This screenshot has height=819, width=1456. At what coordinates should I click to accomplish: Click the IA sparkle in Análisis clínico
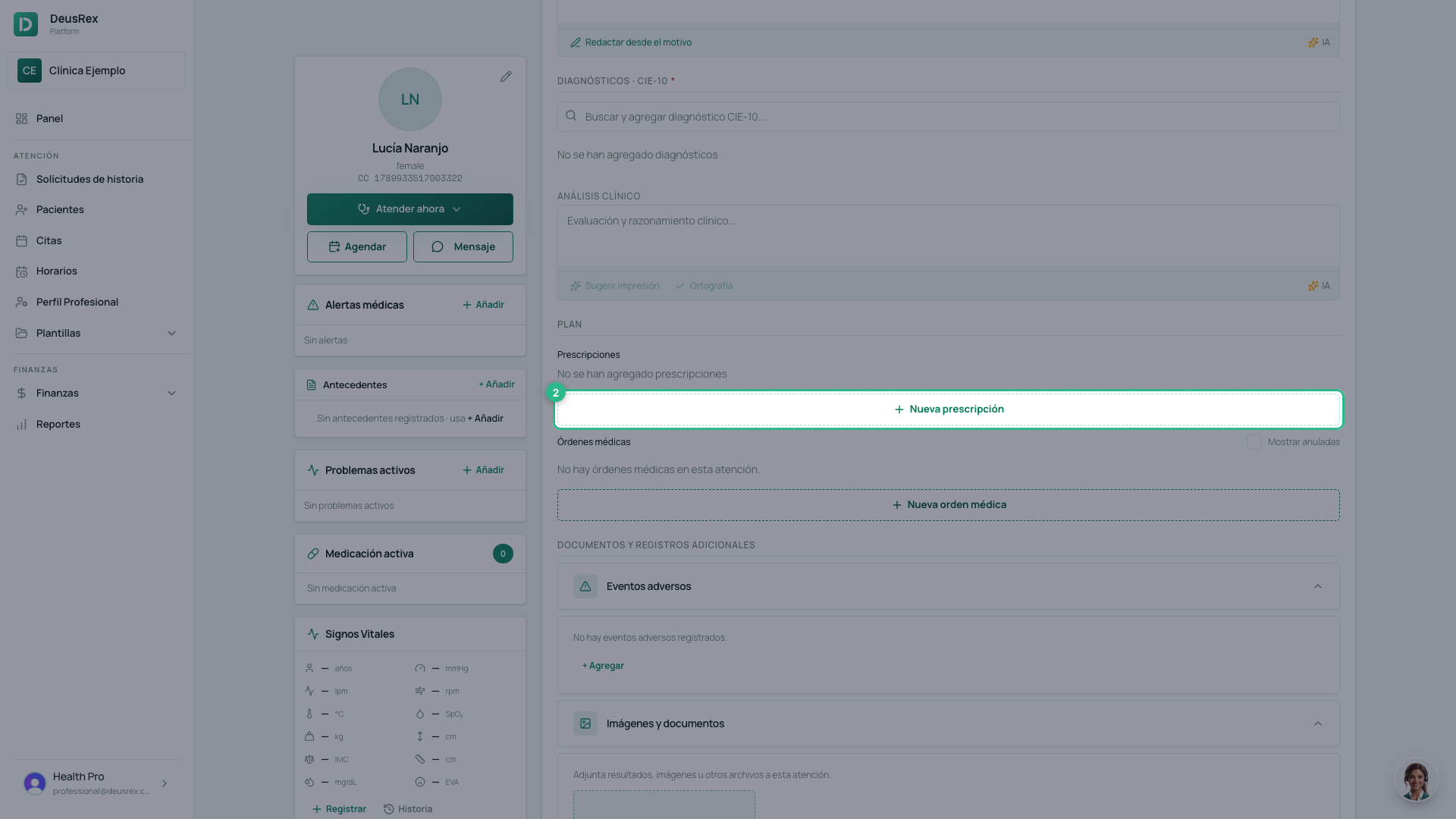(1319, 286)
